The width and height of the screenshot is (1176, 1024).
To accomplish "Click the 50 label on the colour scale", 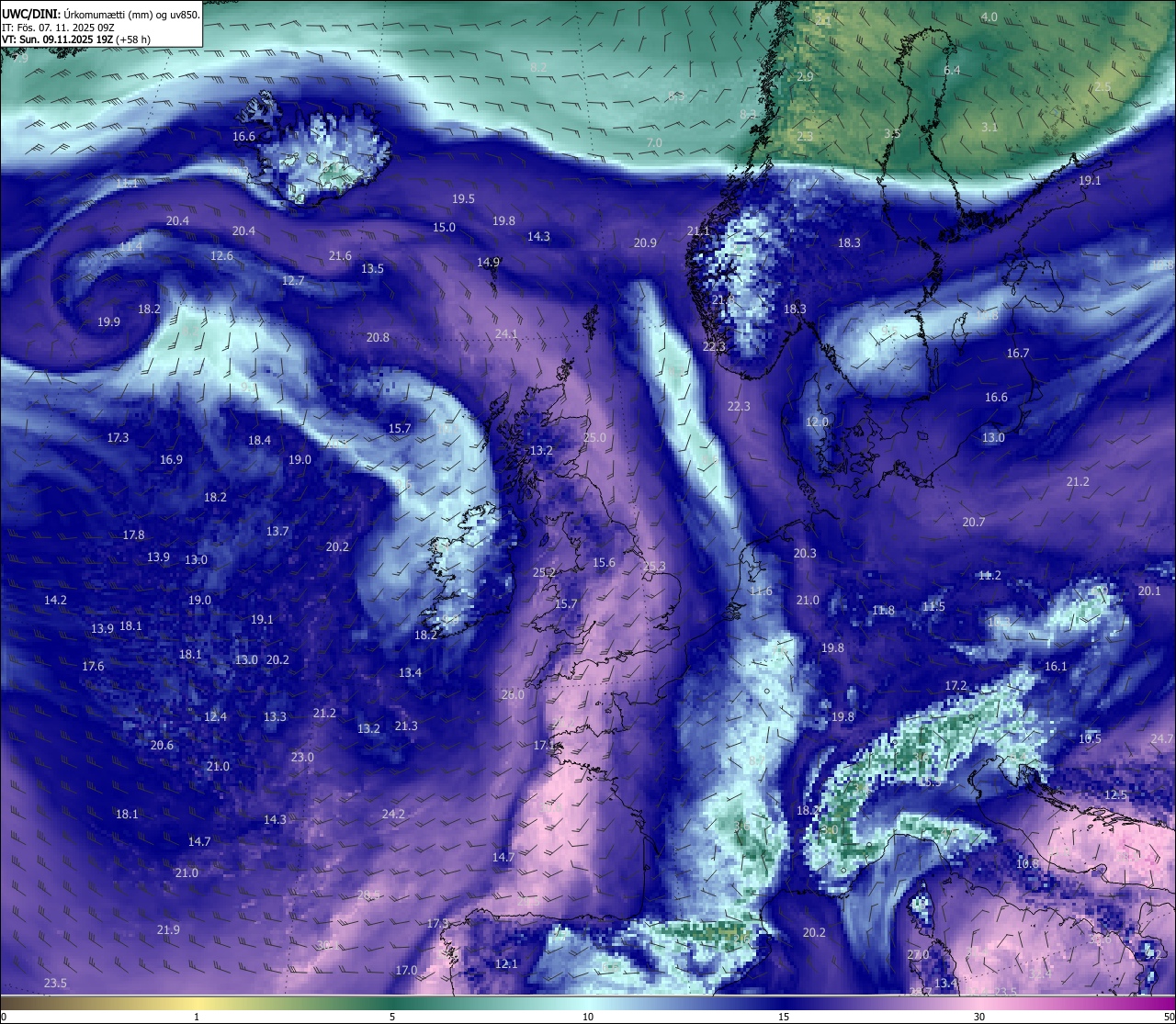I will click(1169, 1017).
